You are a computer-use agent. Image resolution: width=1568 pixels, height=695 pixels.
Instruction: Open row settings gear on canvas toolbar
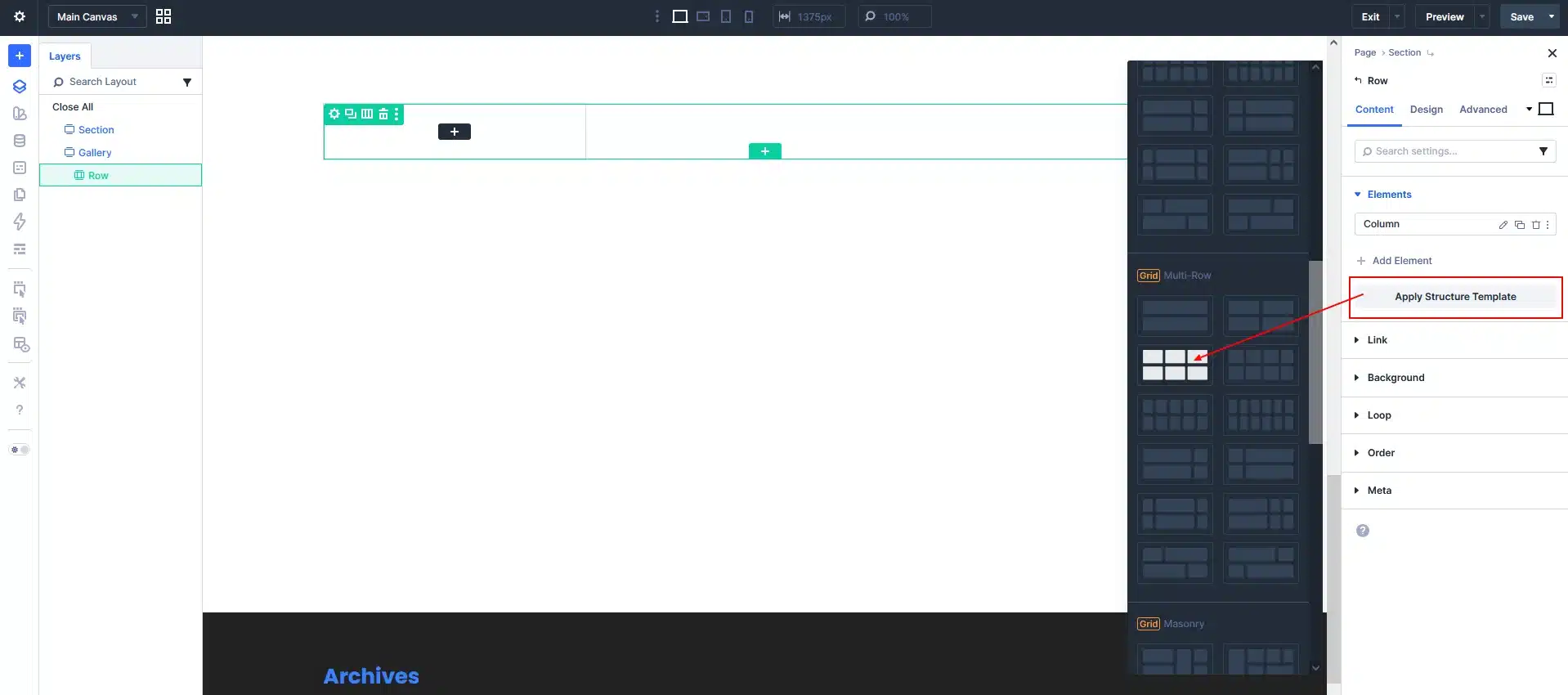pos(334,114)
